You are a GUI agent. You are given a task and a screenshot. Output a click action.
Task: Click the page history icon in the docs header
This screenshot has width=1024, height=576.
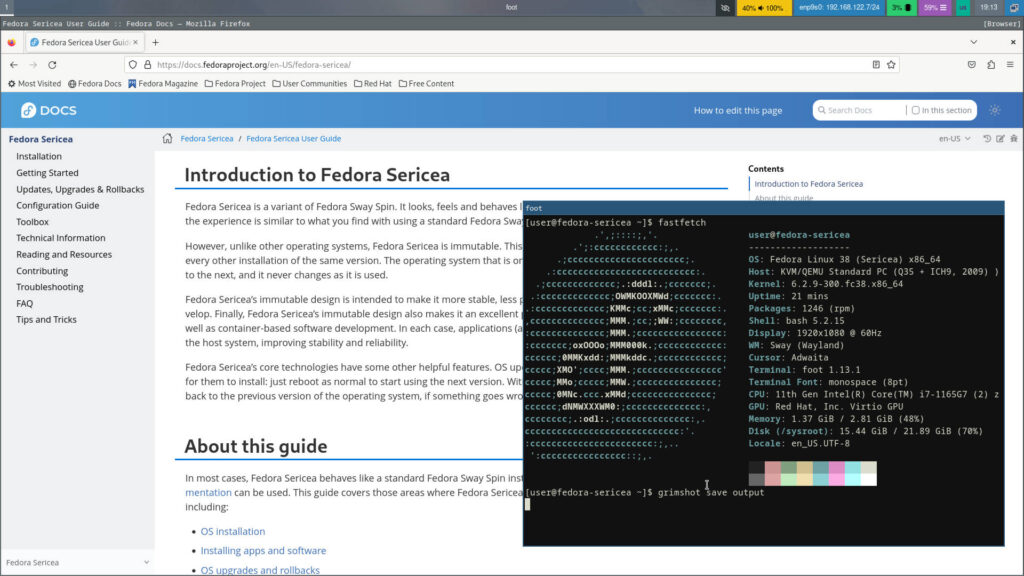coord(988,139)
